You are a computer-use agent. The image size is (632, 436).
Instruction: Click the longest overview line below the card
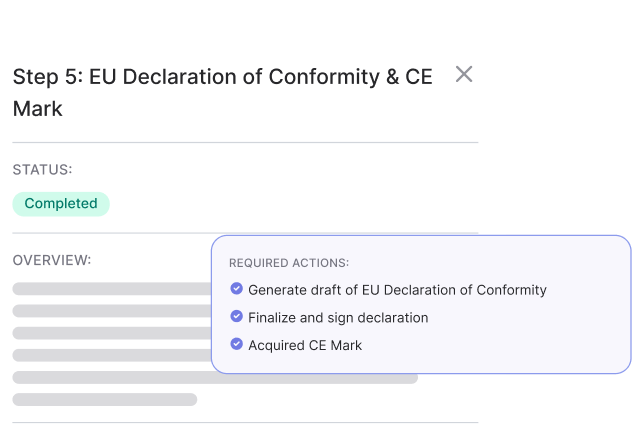tap(215, 378)
